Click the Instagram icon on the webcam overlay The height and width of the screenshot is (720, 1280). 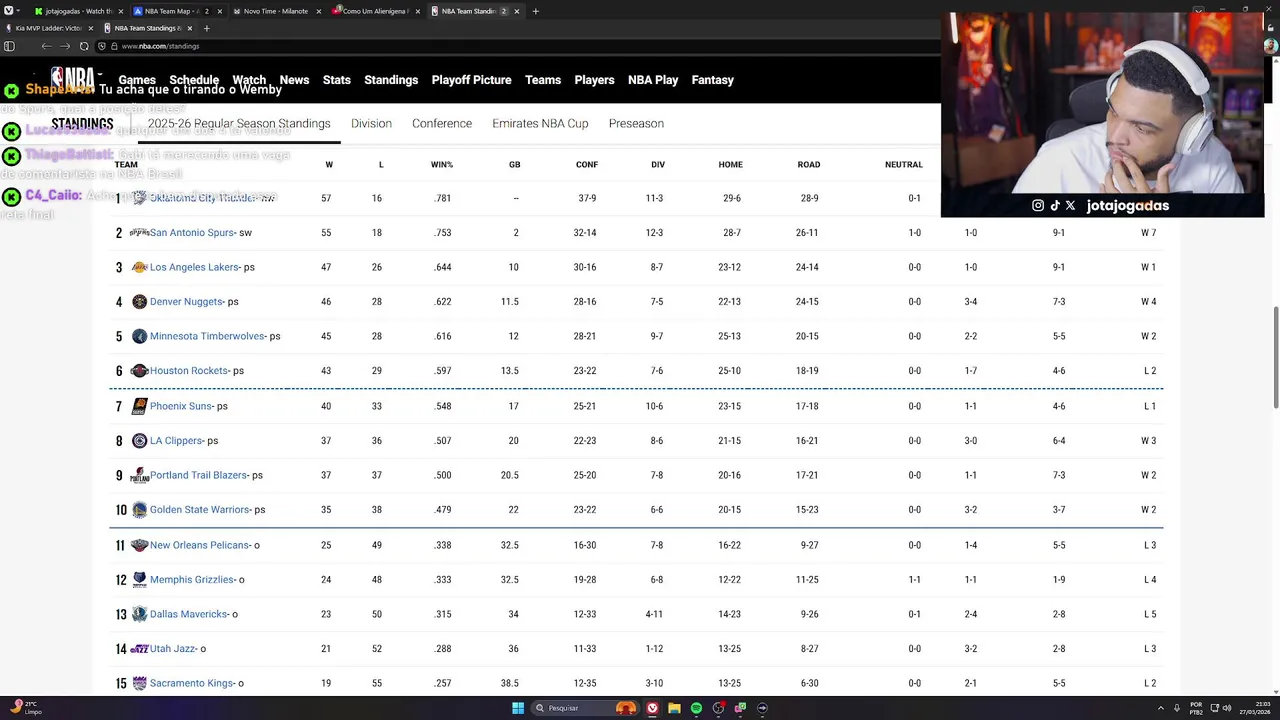pyautogui.click(x=1038, y=205)
